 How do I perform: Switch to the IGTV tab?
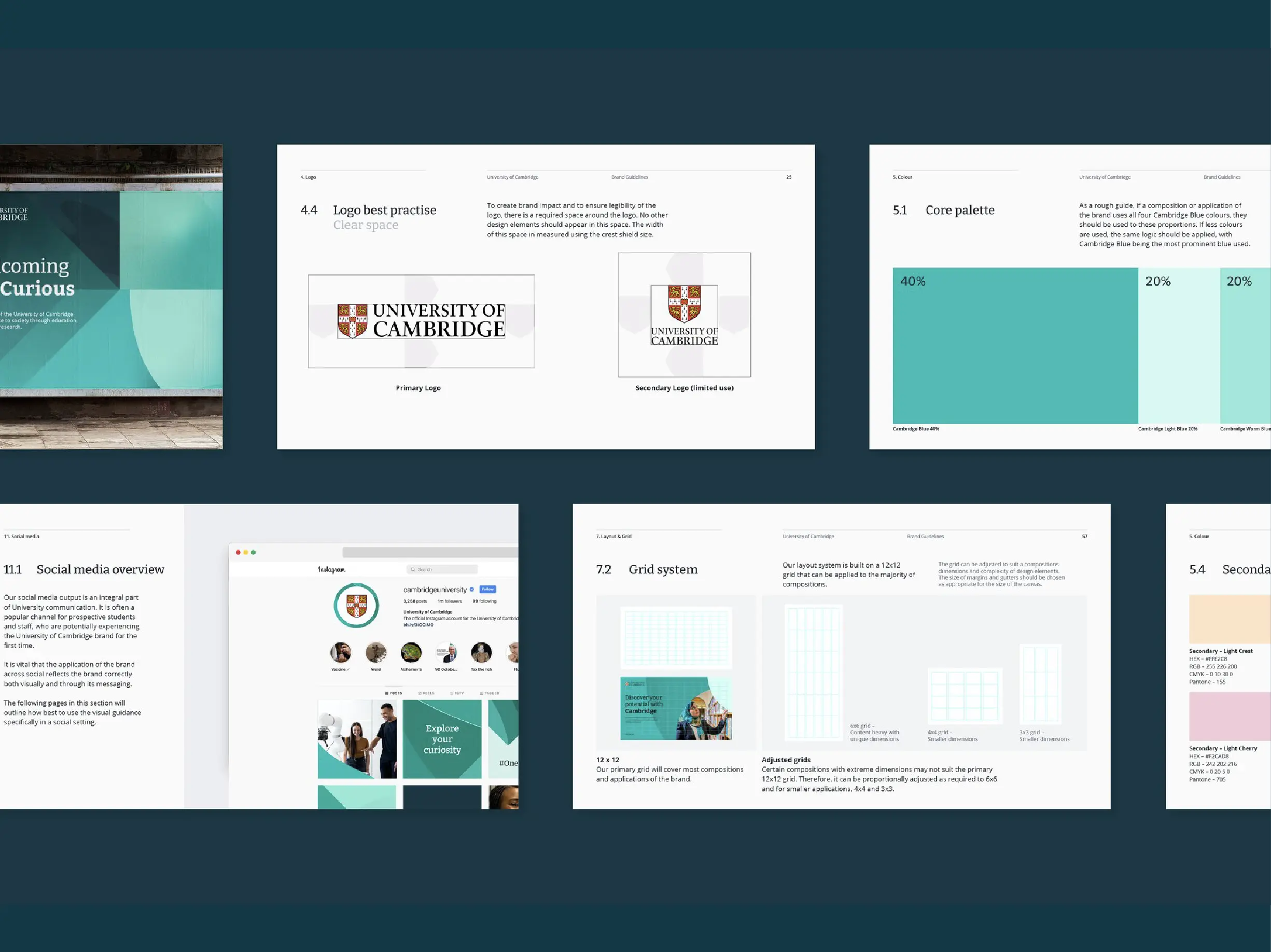pos(457,693)
